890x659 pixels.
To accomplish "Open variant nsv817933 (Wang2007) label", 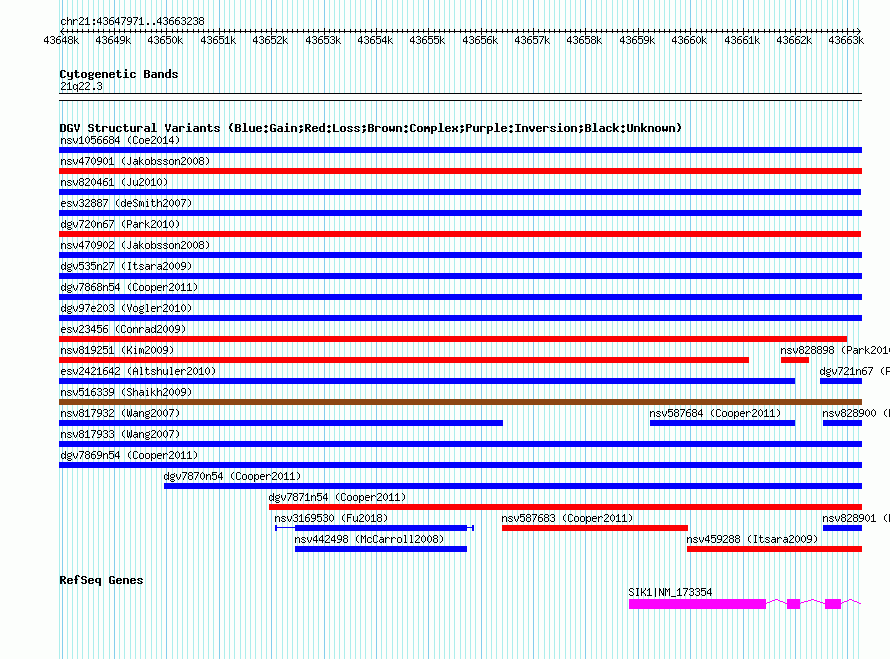I will coord(120,434).
